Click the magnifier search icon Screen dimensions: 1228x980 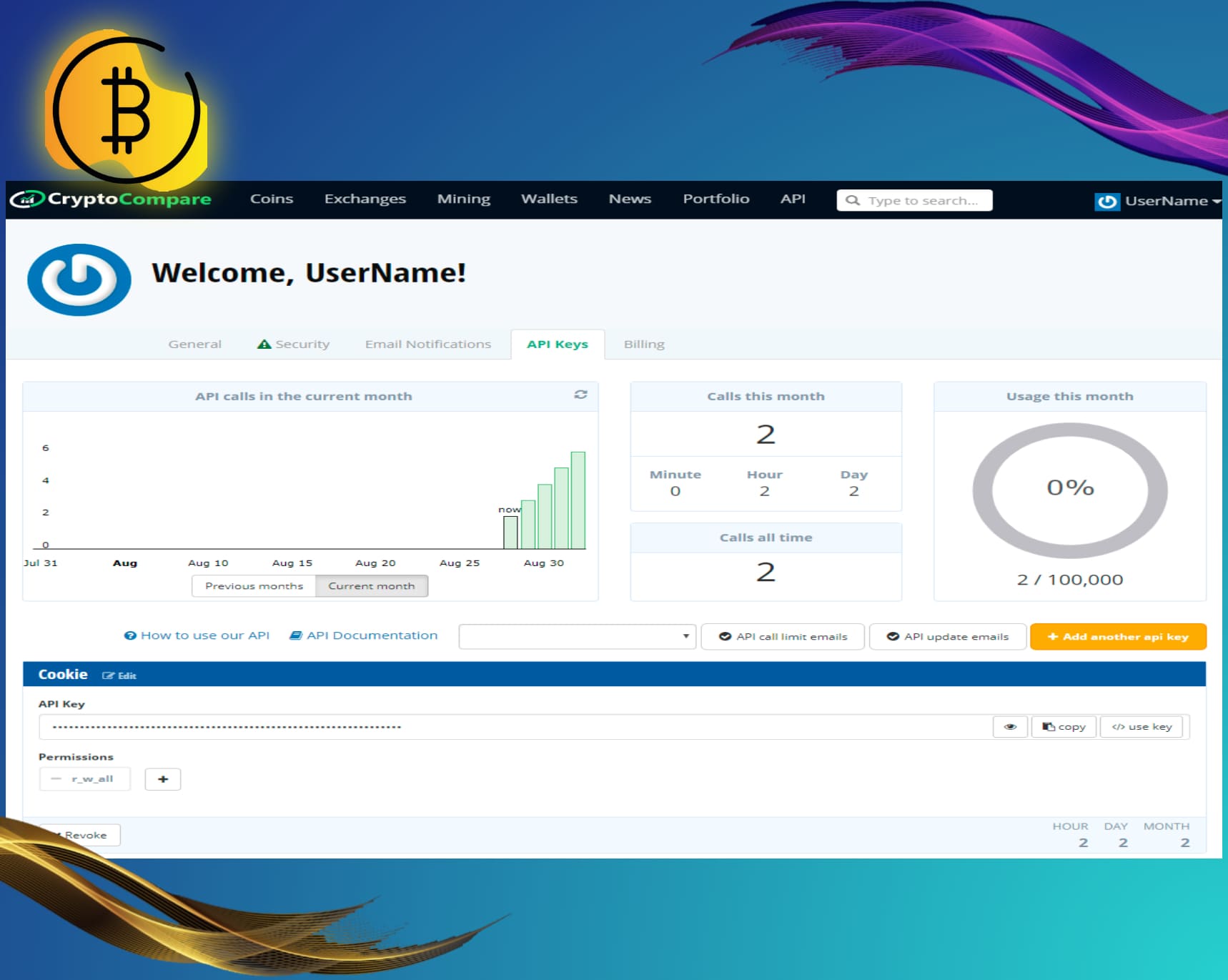pos(852,200)
